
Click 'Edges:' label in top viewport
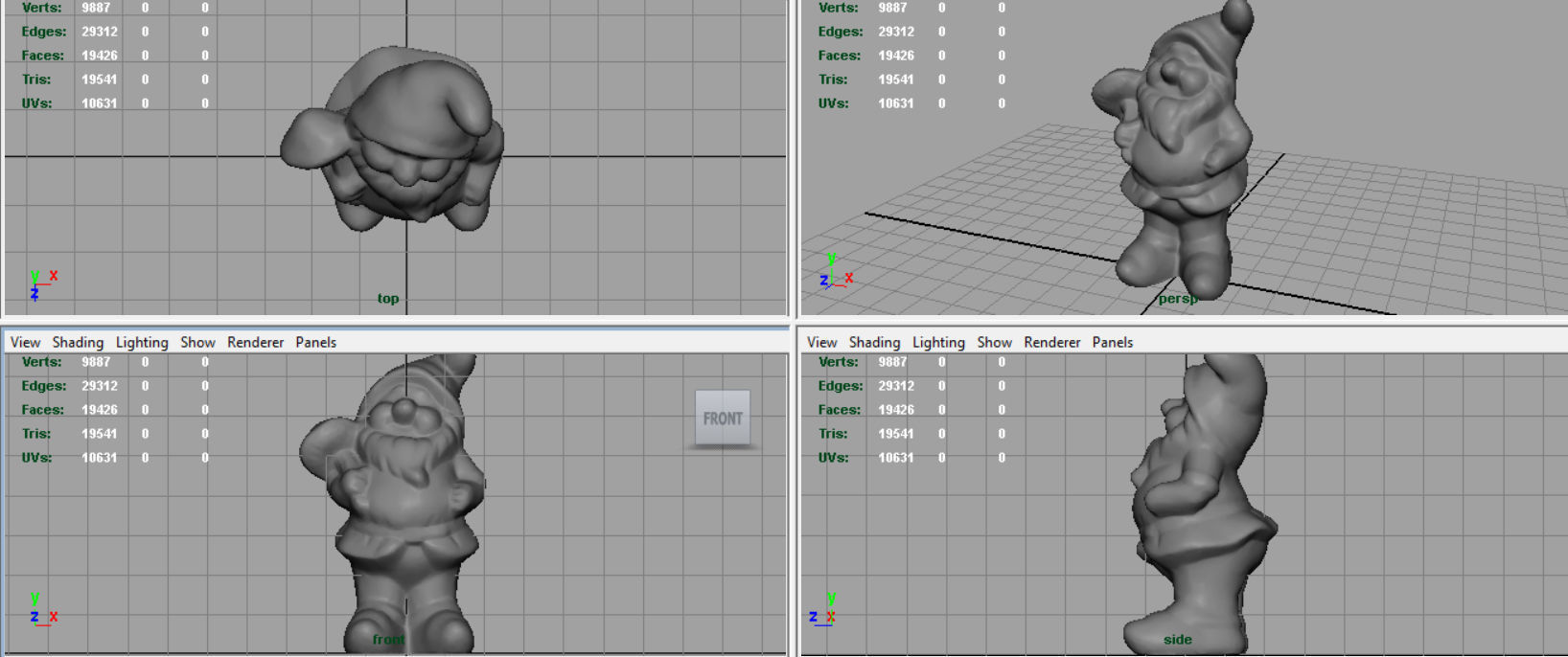click(44, 32)
